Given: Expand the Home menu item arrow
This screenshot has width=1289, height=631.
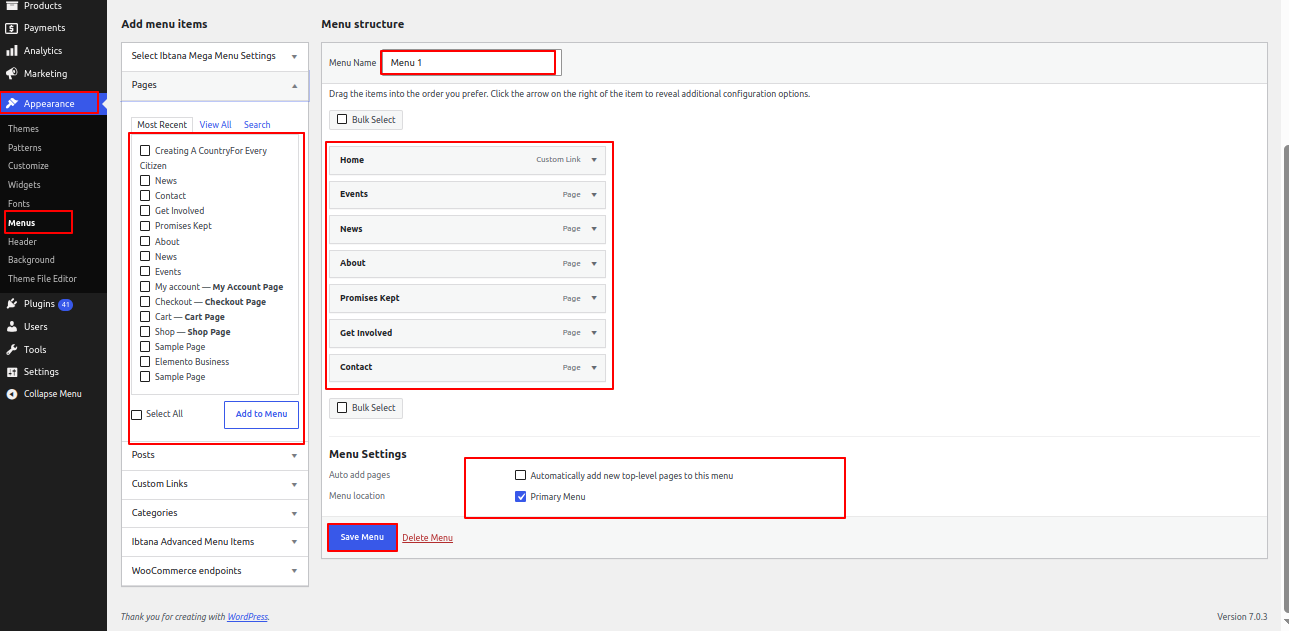Looking at the screenshot, I should [594, 160].
